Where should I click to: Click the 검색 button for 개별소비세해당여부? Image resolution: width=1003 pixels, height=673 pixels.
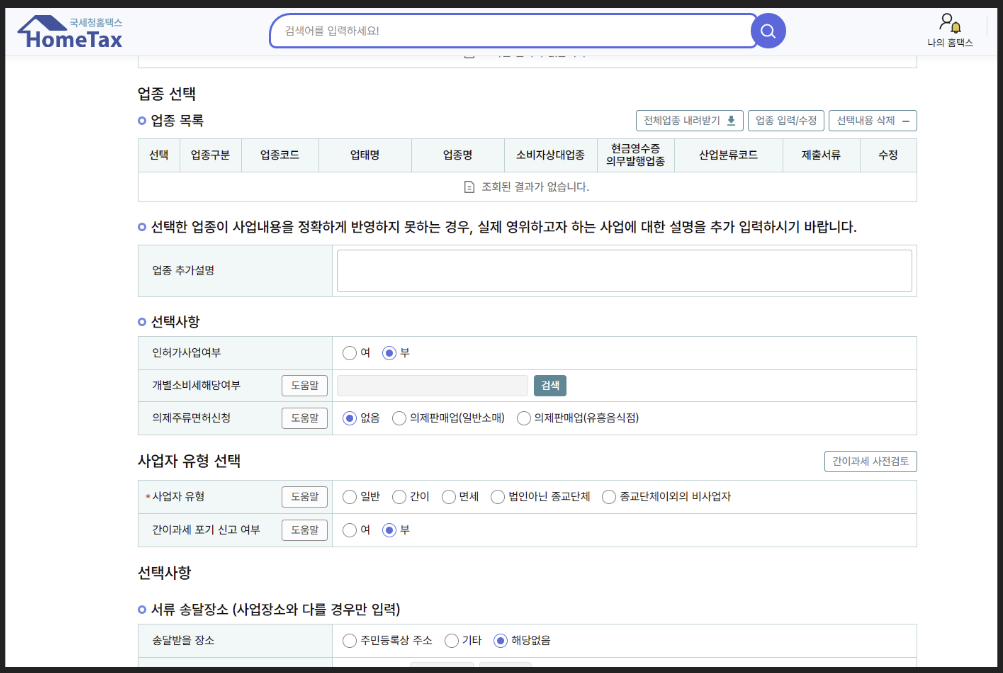[x=549, y=385]
